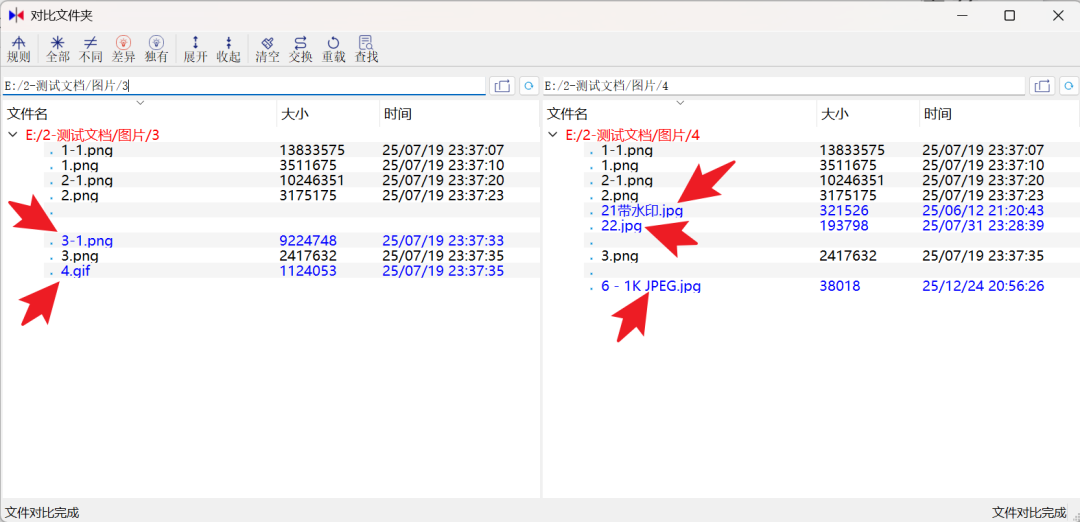
Task: Sort left pane by 时间 column
Action: pos(459,114)
